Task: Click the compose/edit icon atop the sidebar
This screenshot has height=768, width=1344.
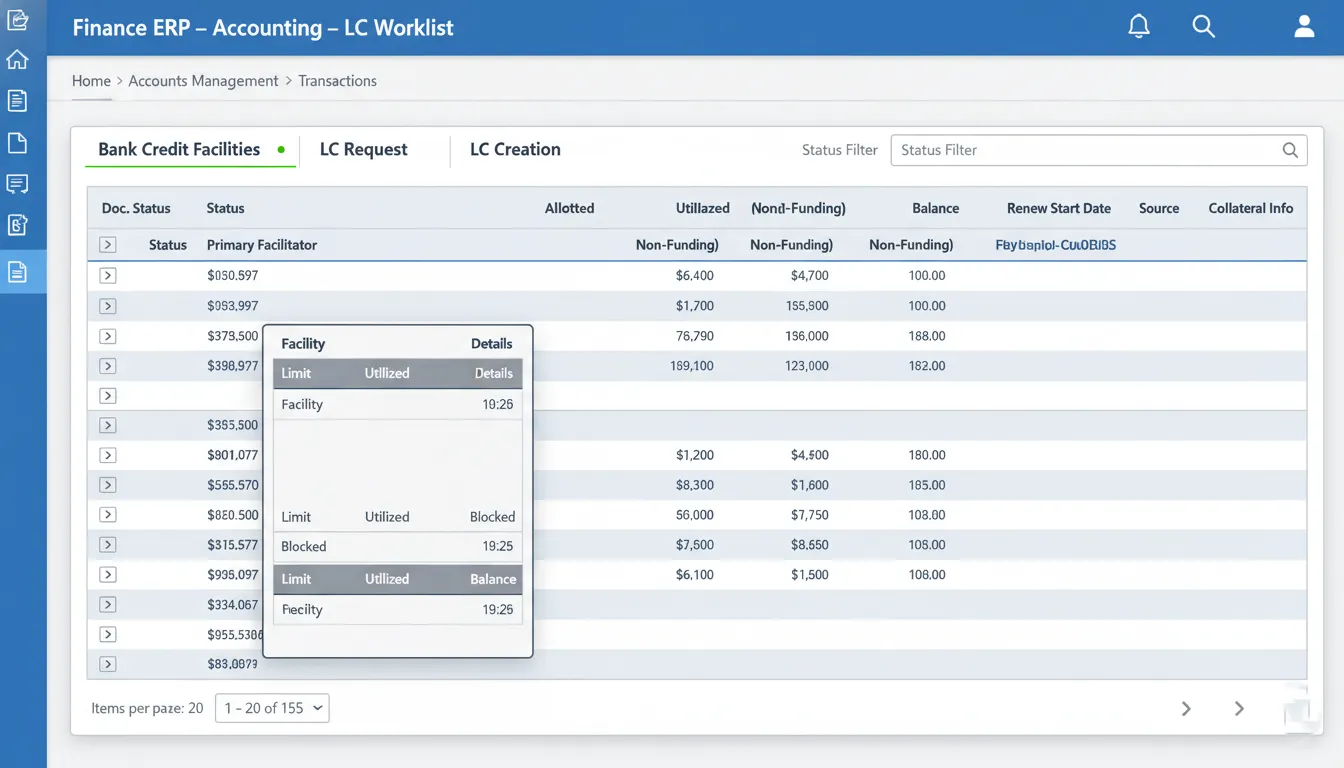Action: (17, 19)
